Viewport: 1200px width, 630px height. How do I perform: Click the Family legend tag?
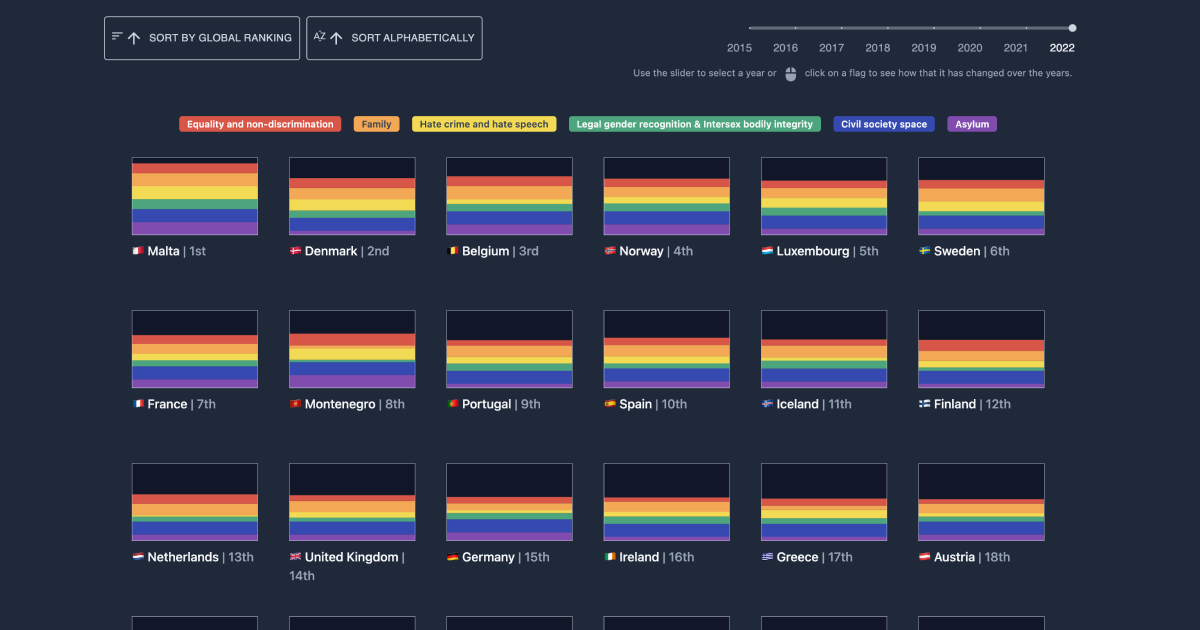(x=376, y=124)
